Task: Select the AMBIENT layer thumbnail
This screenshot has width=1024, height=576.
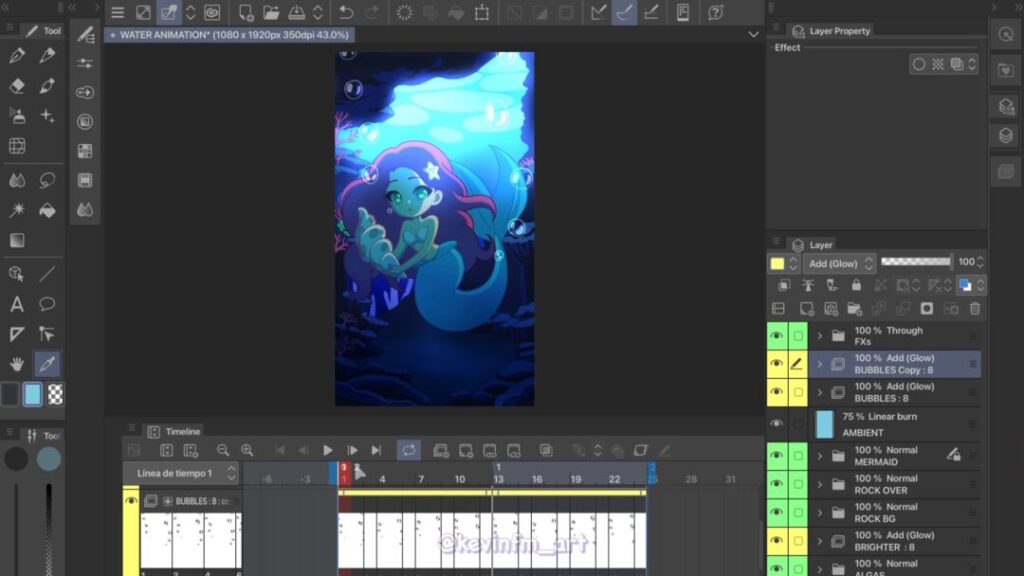Action: [825, 424]
